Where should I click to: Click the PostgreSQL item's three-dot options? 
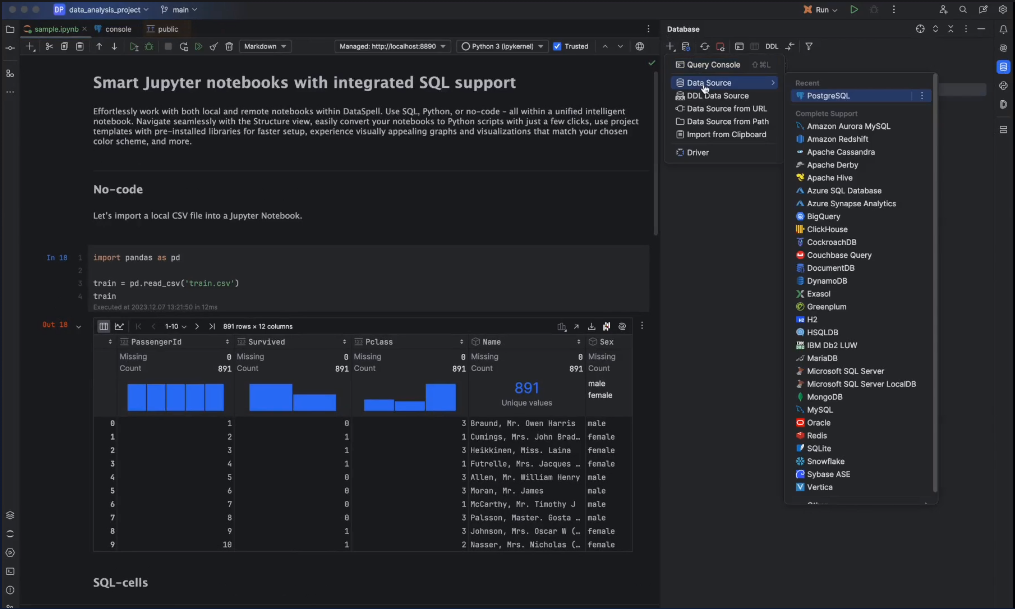(x=922, y=96)
